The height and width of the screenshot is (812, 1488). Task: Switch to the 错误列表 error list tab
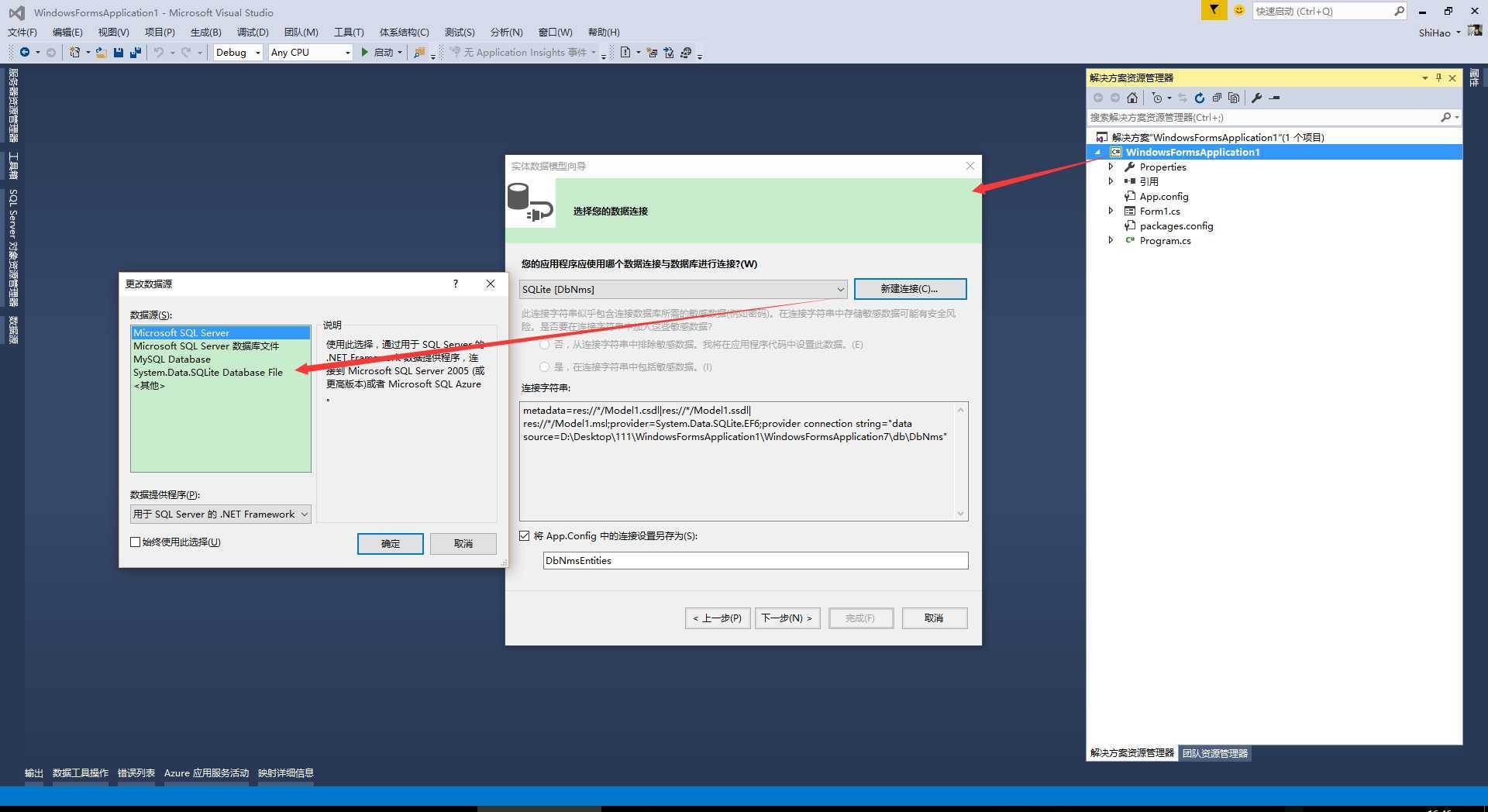136,772
